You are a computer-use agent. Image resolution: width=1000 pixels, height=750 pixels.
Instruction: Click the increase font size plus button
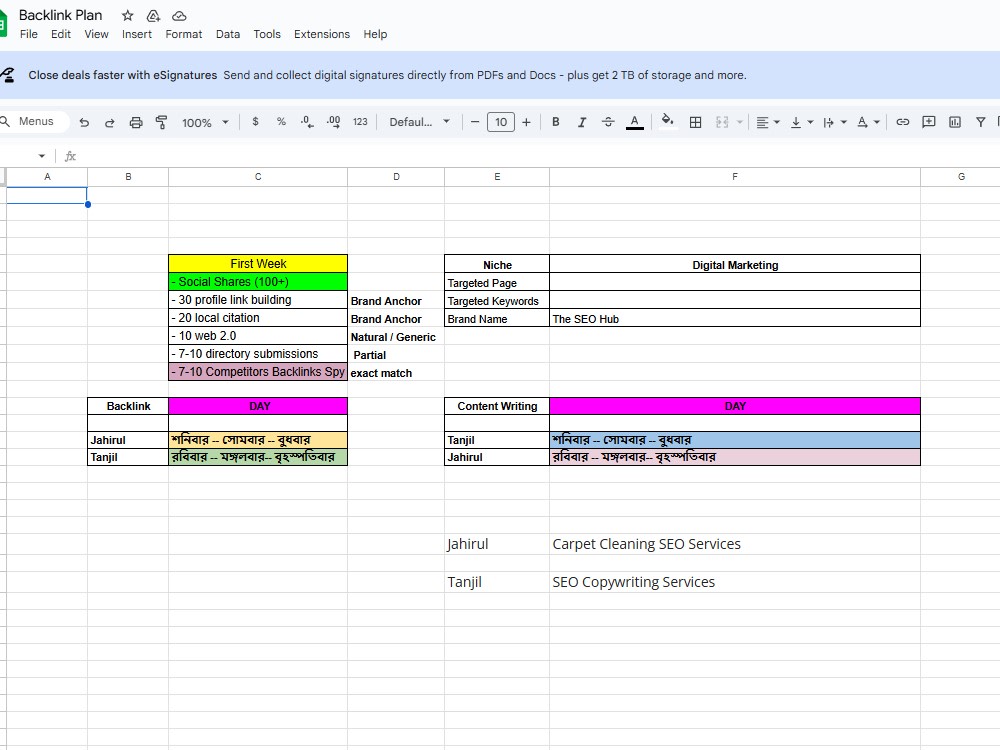pyautogui.click(x=526, y=122)
